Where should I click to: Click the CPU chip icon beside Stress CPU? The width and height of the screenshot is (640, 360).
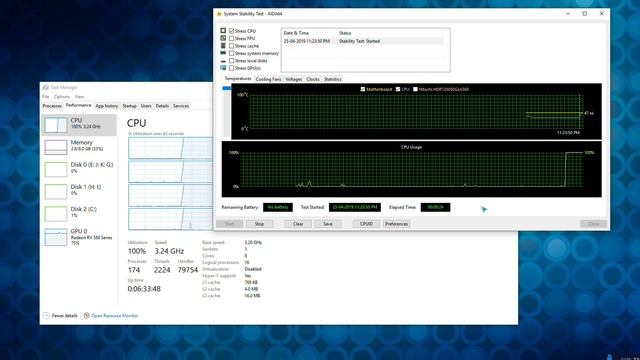pyautogui.click(x=223, y=31)
